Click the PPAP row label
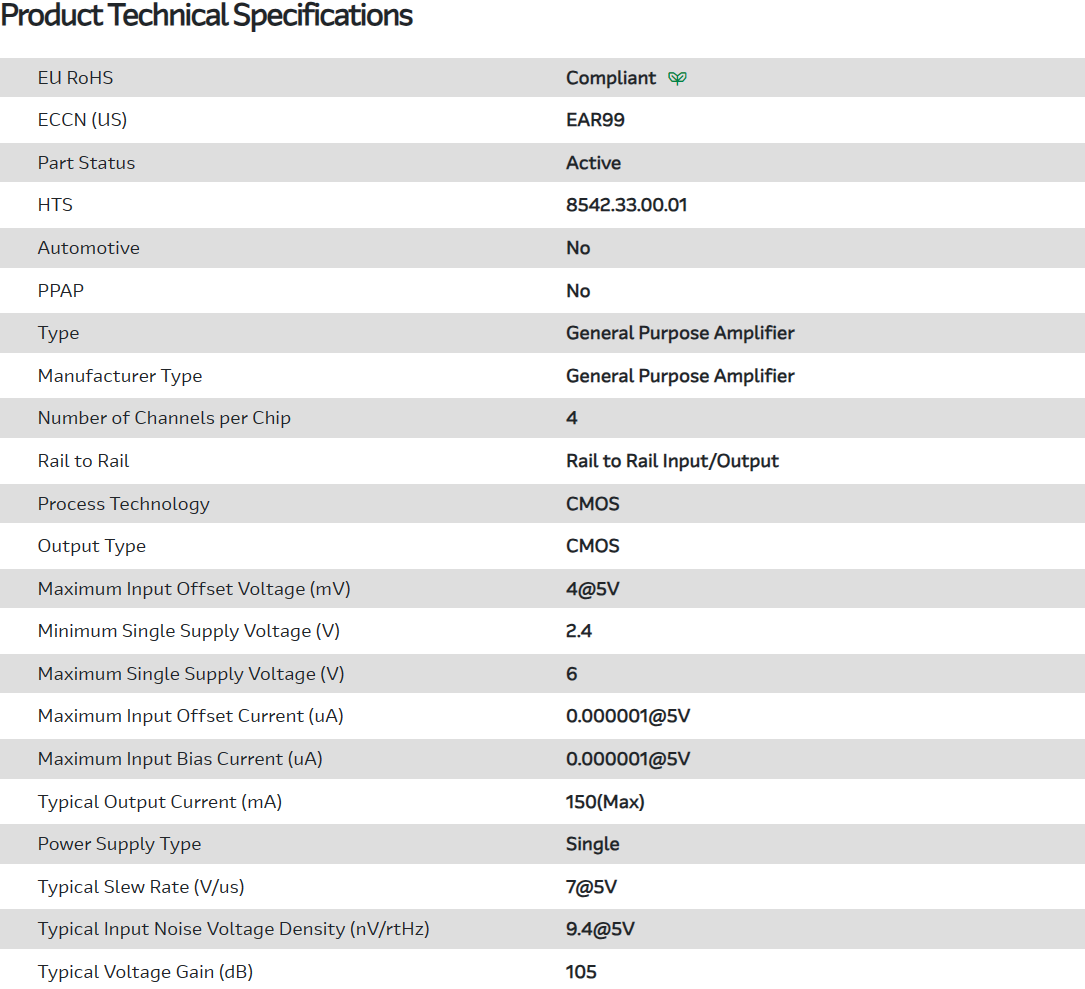The width and height of the screenshot is (1085, 989). [x=63, y=291]
